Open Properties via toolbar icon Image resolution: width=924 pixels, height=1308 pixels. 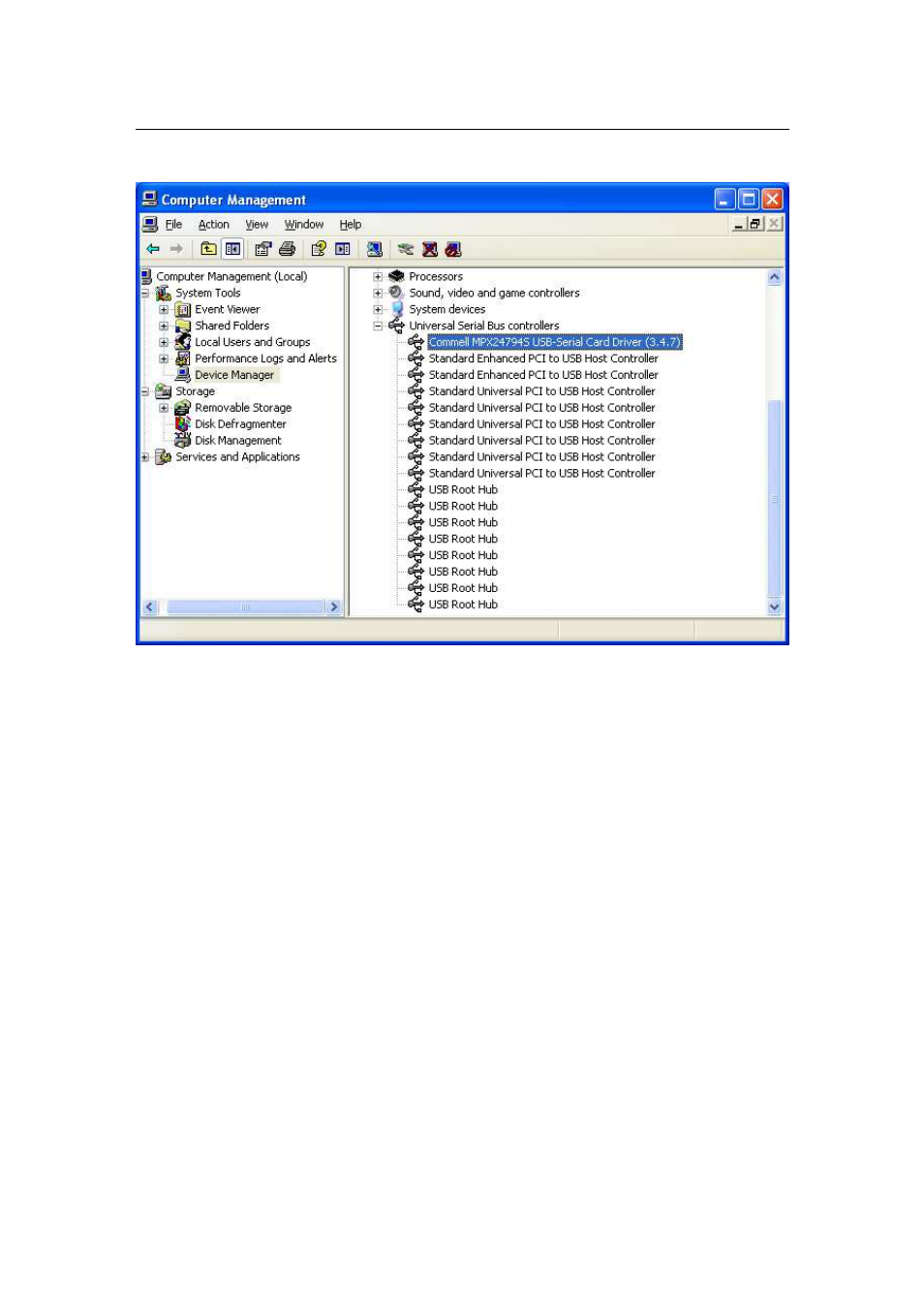point(262,249)
